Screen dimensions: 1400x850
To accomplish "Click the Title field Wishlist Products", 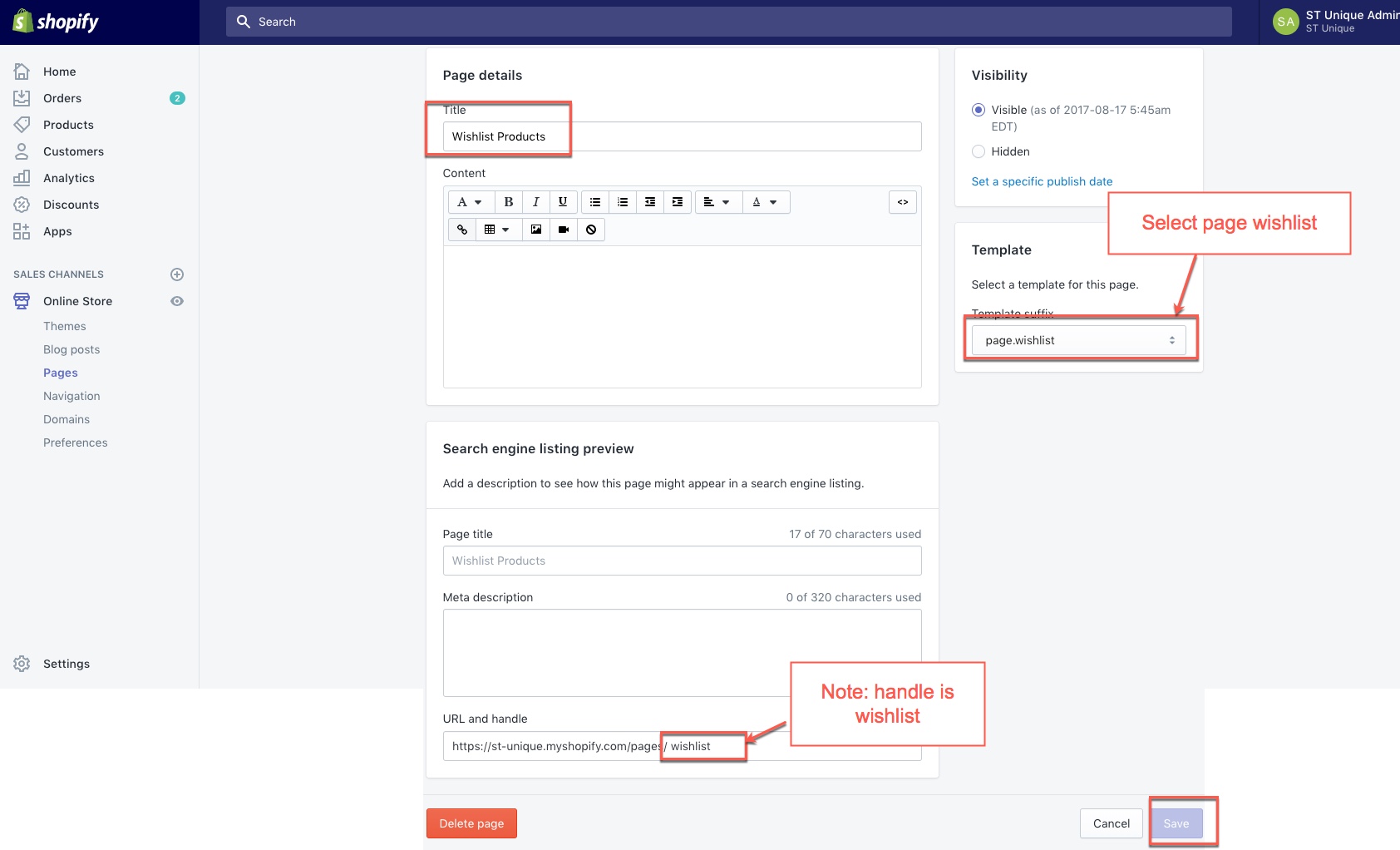I will click(x=682, y=136).
